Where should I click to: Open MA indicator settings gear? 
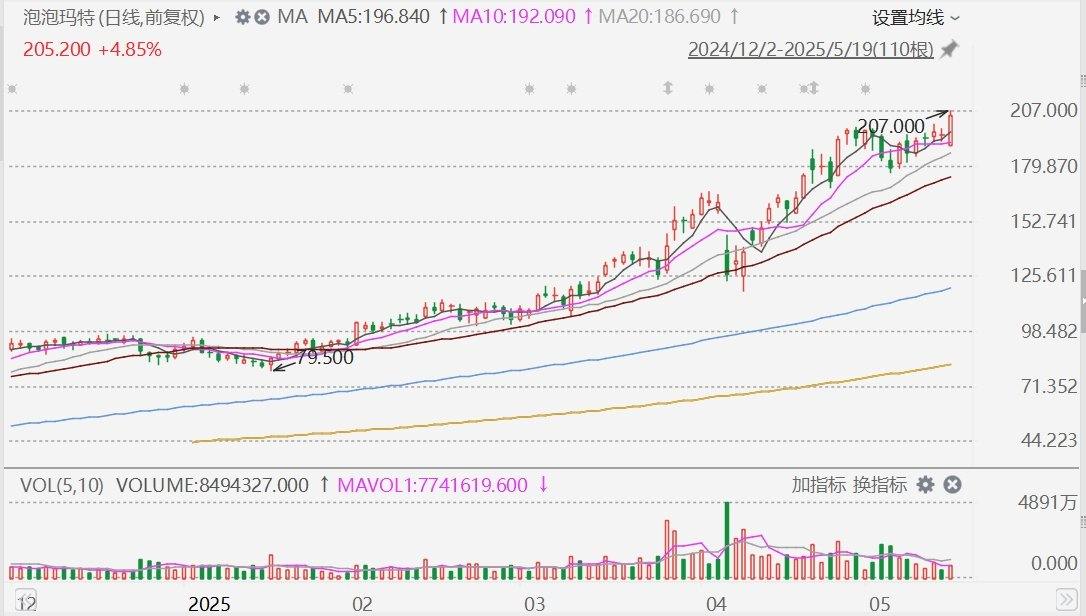tap(242, 17)
